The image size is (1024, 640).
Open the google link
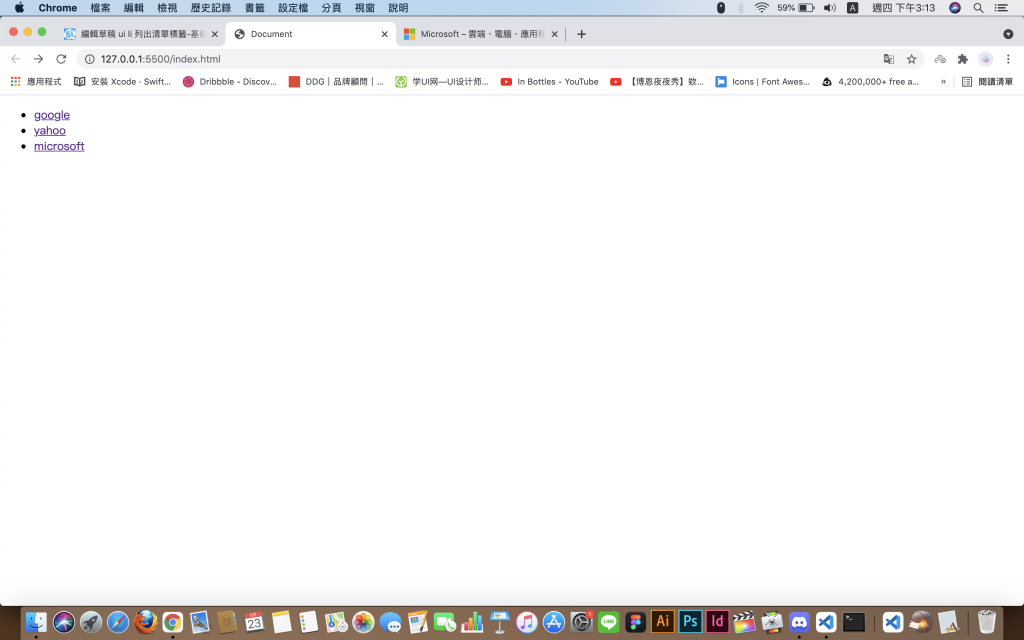(x=52, y=115)
